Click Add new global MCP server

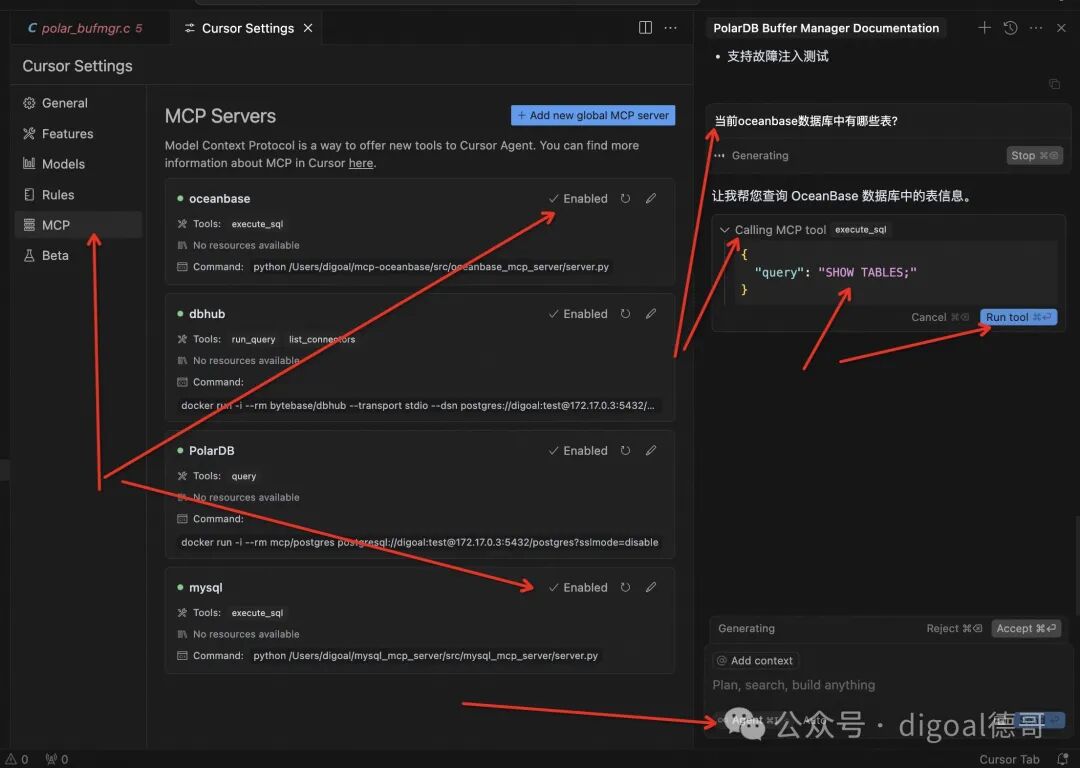(x=593, y=115)
